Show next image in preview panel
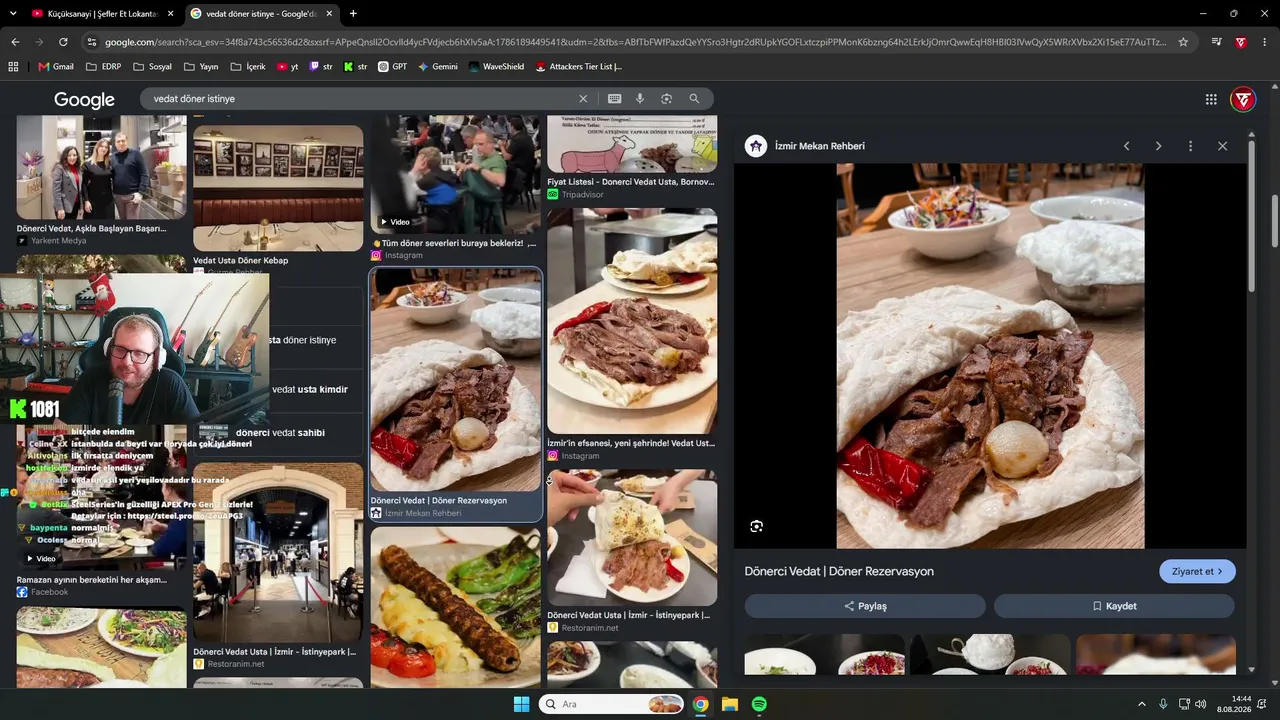Image resolution: width=1280 pixels, height=720 pixels. click(x=1158, y=146)
